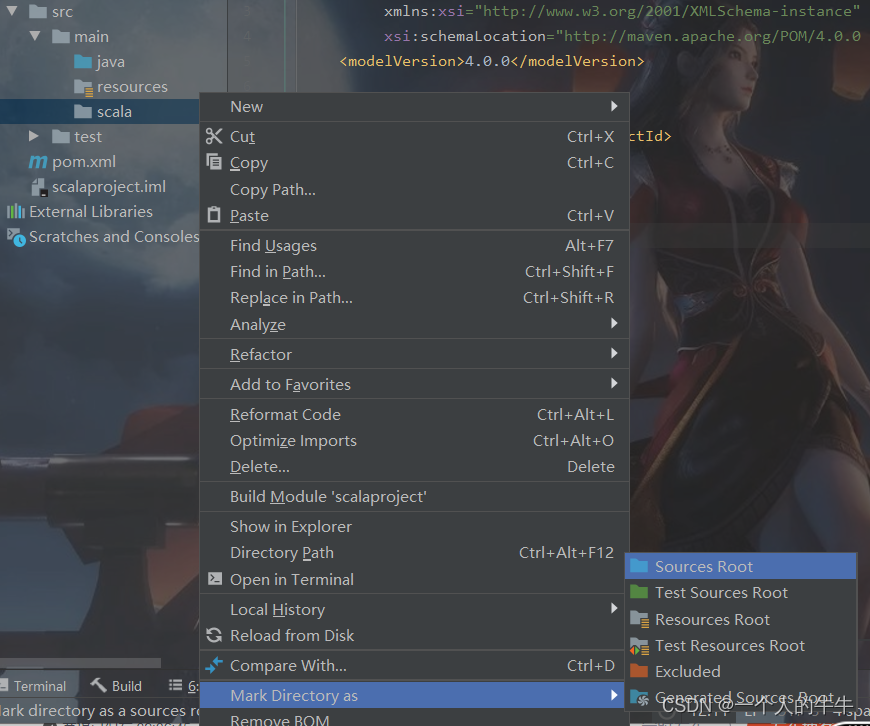Open the Add to Favorites submenu arrow

pyautogui.click(x=614, y=383)
